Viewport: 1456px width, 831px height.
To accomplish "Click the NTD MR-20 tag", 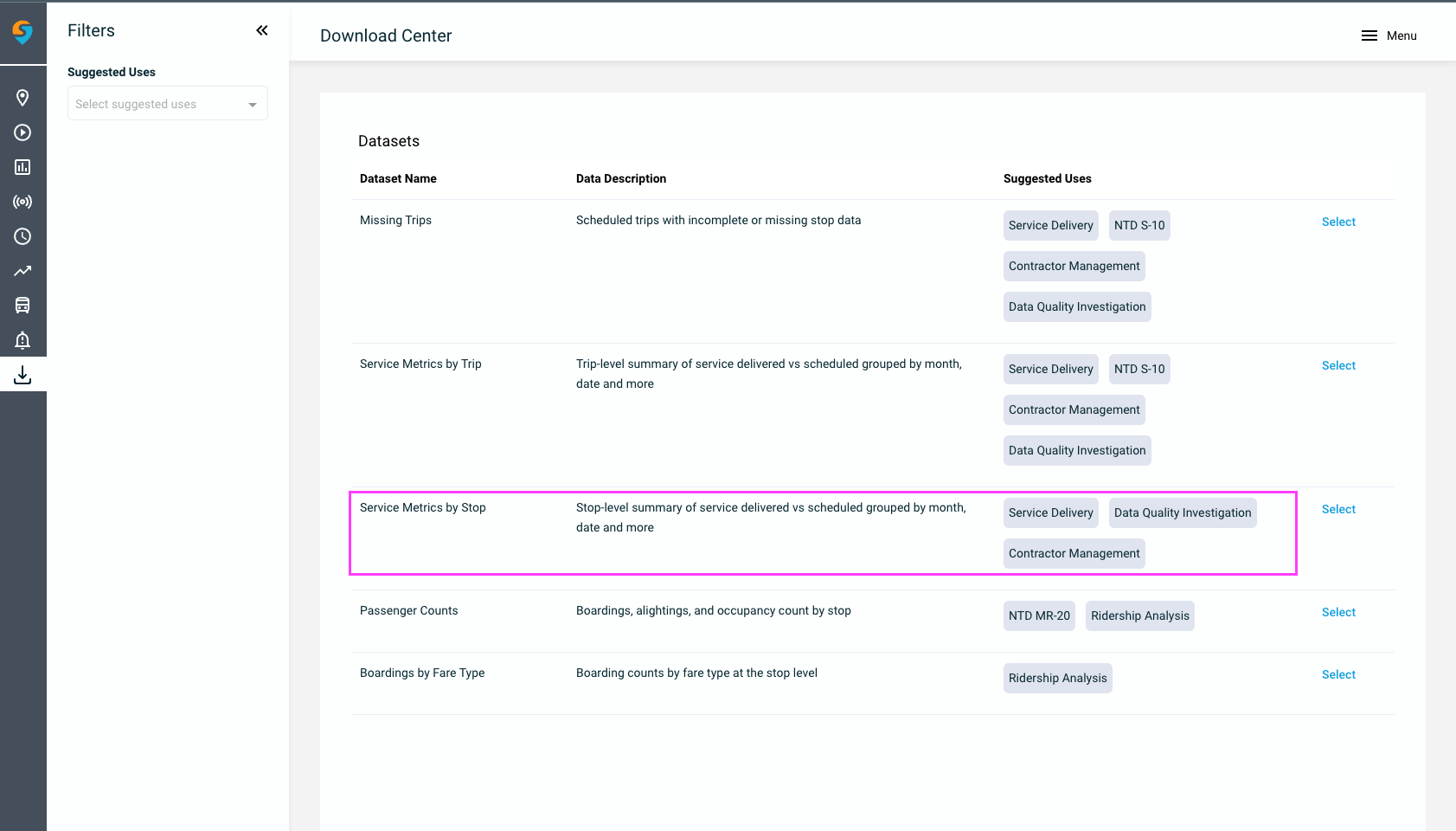I will click(1039, 615).
